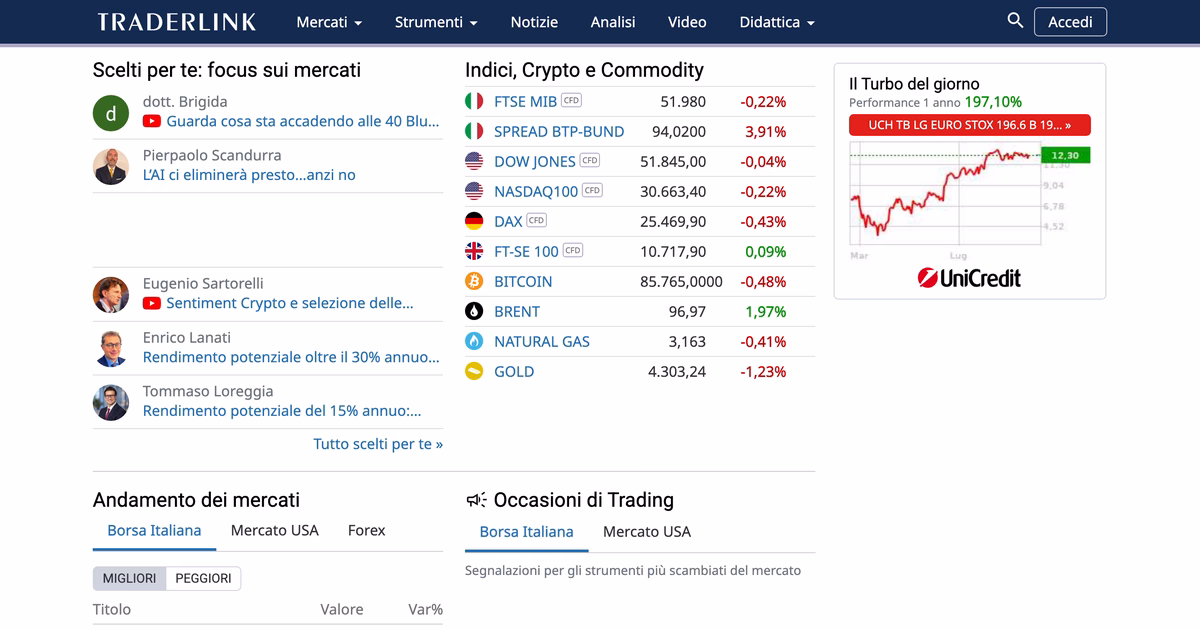Image resolution: width=1200 pixels, height=630 pixels.
Task: Click the Valore column header
Action: point(342,609)
